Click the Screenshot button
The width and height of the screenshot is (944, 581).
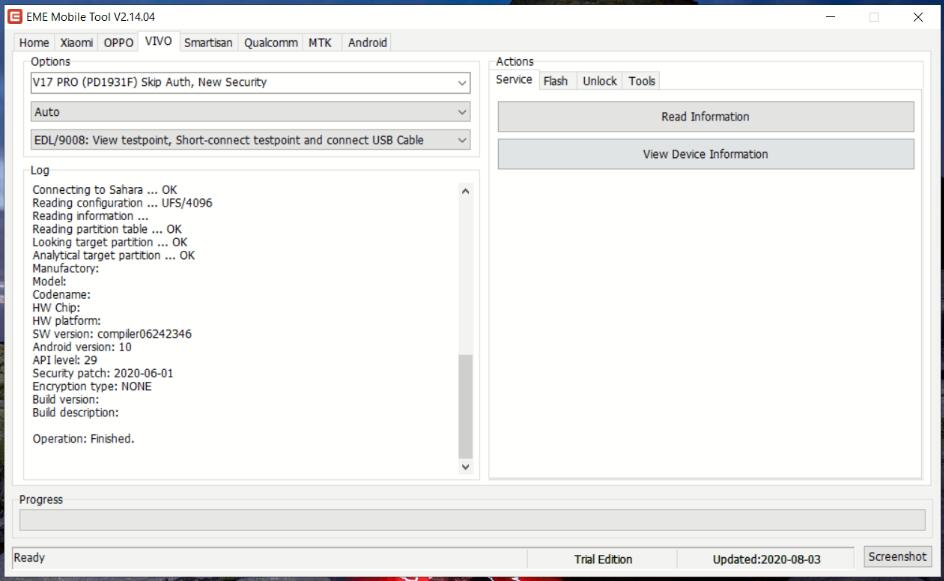tap(898, 557)
